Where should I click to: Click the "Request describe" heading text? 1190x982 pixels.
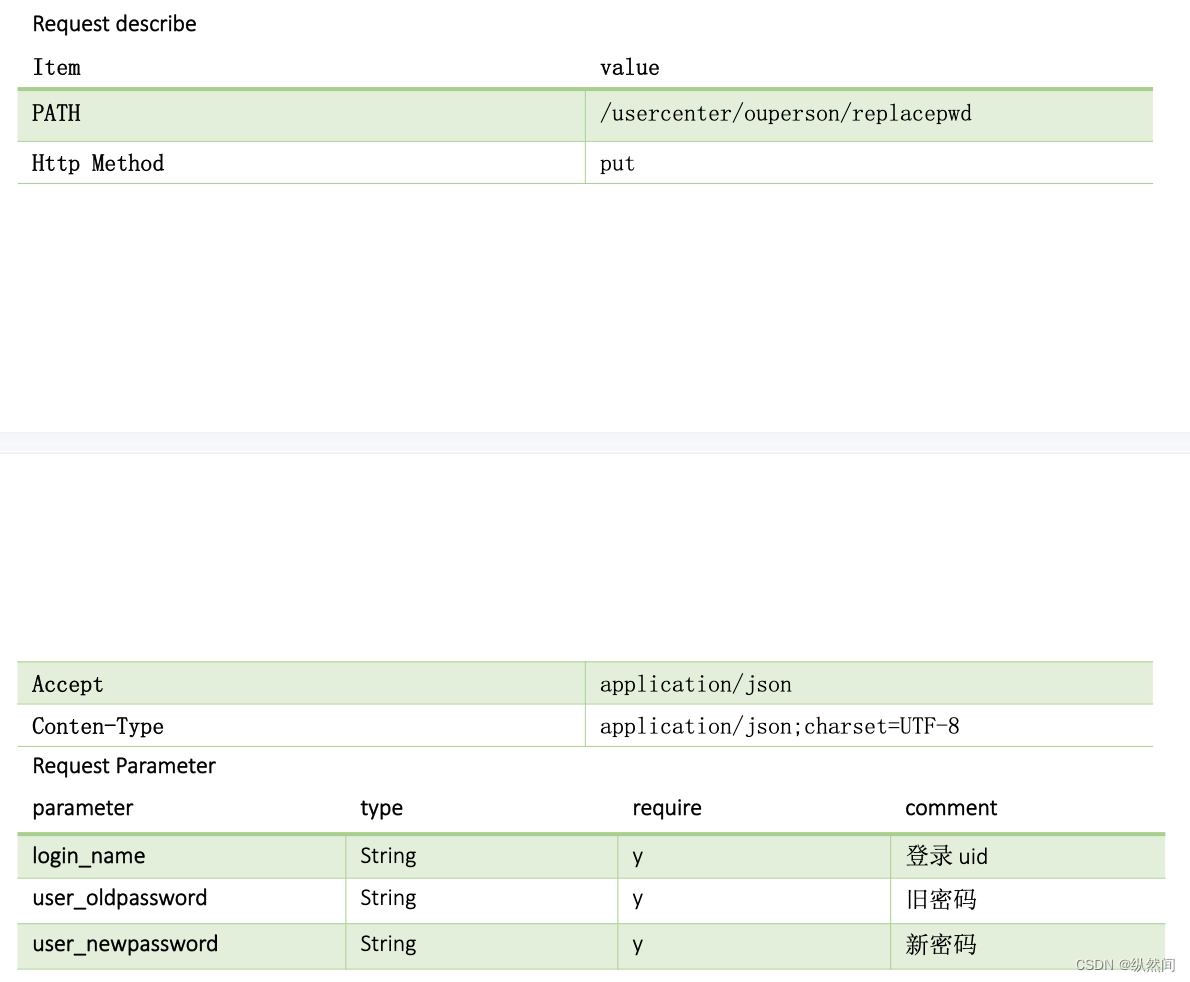tap(115, 24)
